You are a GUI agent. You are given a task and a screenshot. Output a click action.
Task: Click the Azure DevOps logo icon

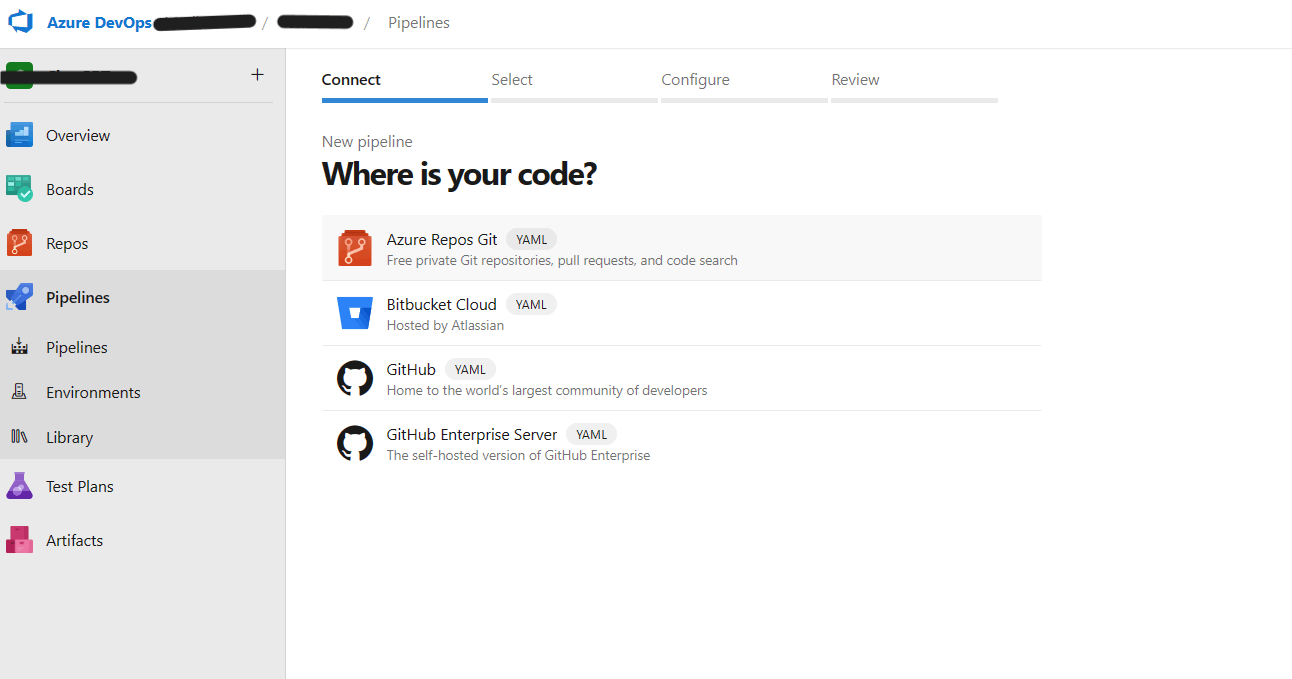pos(21,22)
